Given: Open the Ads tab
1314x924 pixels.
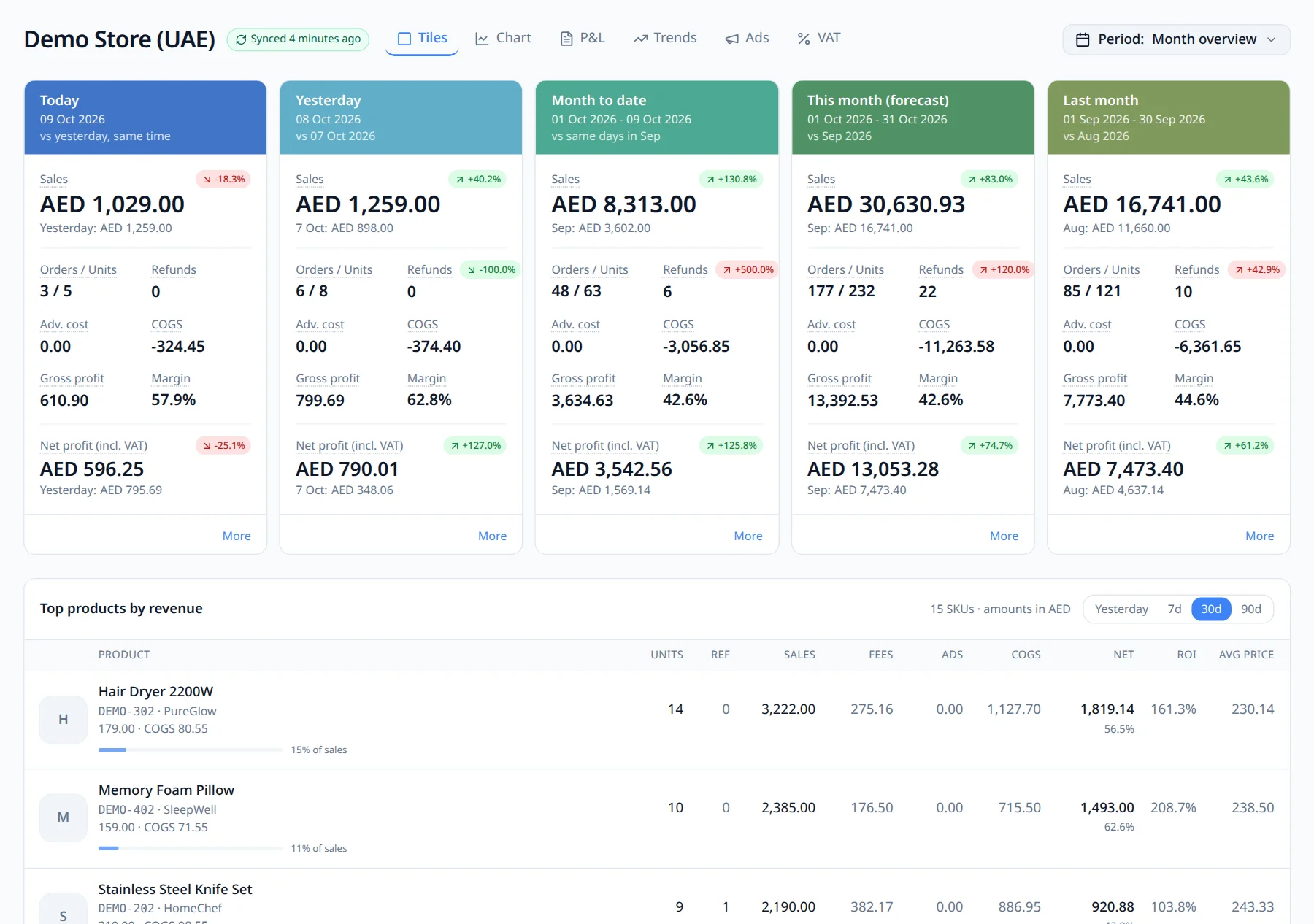Looking at the screenshot, I should (x=747, y=39).
